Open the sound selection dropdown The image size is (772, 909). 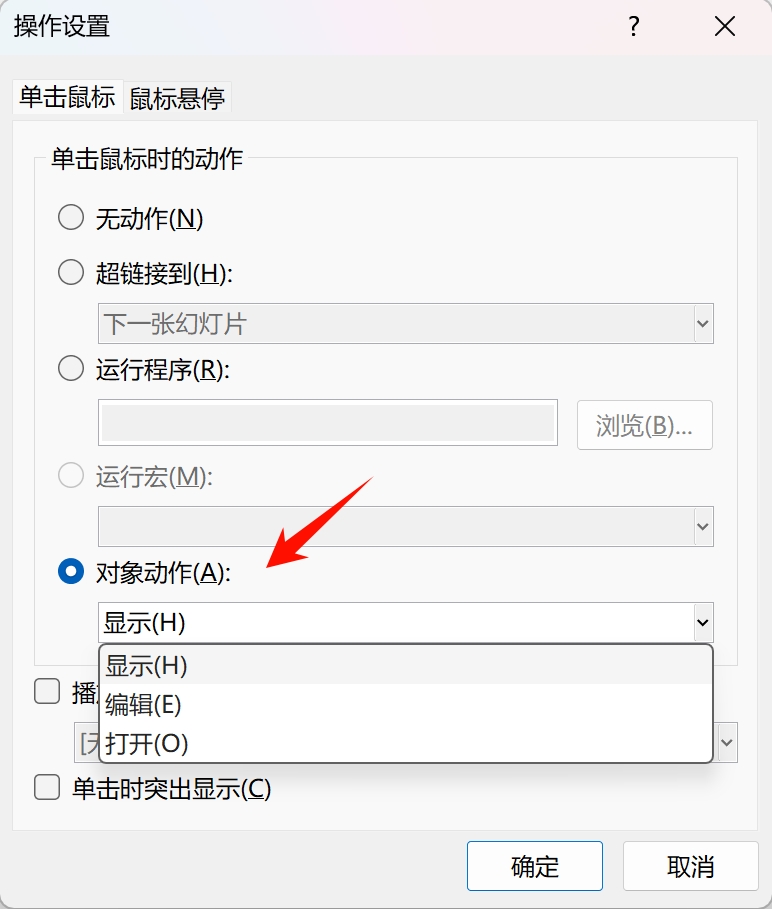tap(725, 742)
